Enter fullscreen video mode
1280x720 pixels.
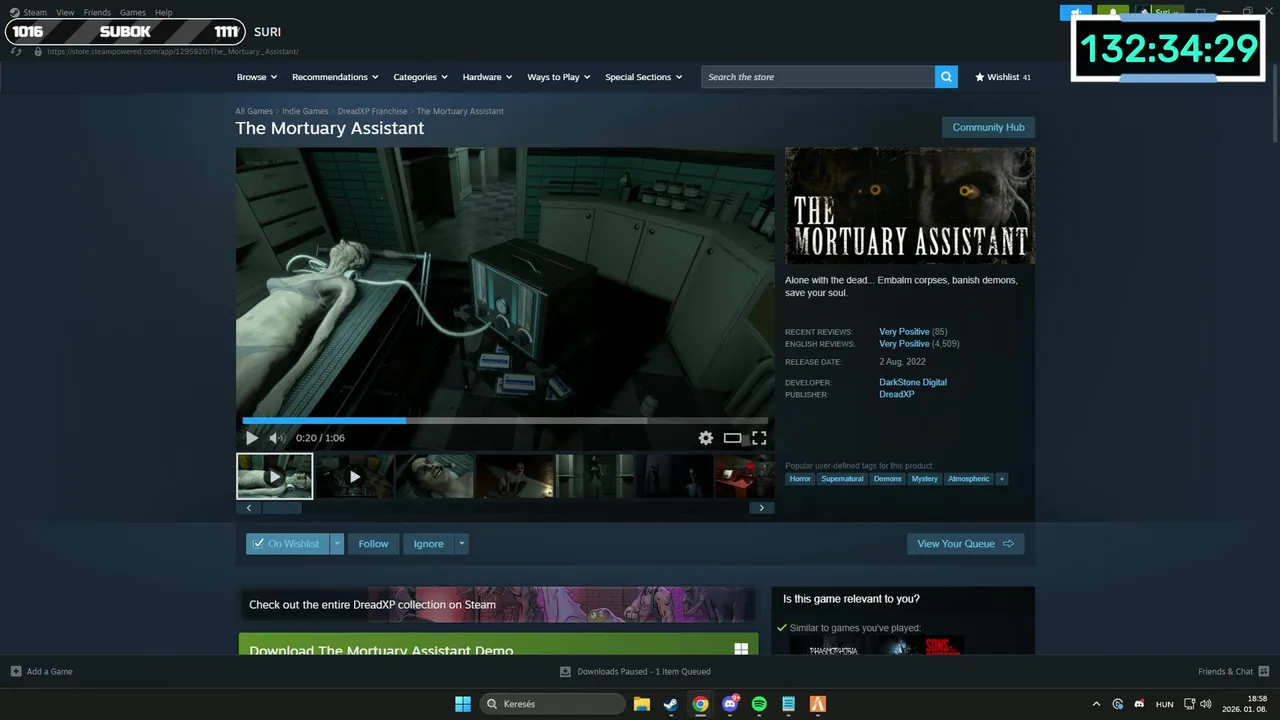point(759,438)
